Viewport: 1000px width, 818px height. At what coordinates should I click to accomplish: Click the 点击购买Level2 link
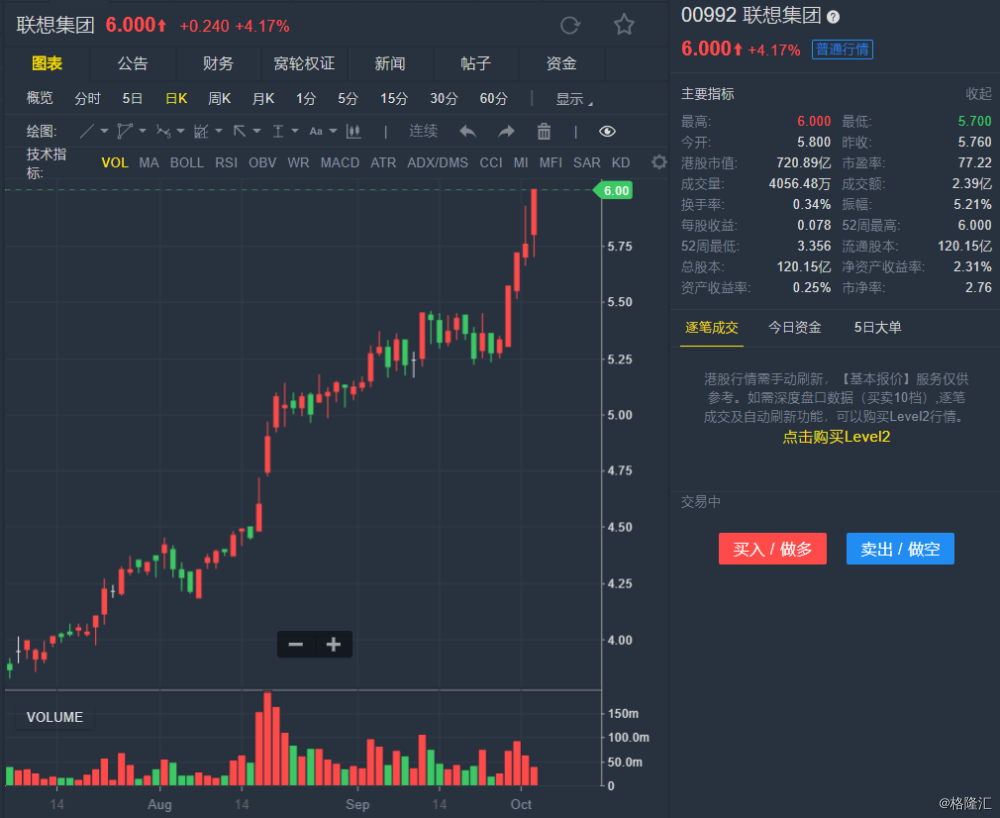836,437
